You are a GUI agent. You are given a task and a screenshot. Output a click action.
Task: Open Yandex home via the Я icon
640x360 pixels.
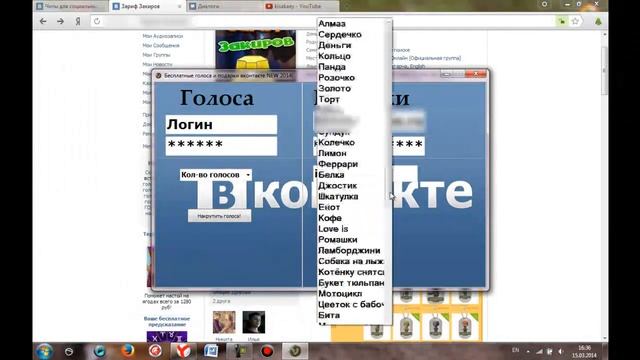click(78, 21)
